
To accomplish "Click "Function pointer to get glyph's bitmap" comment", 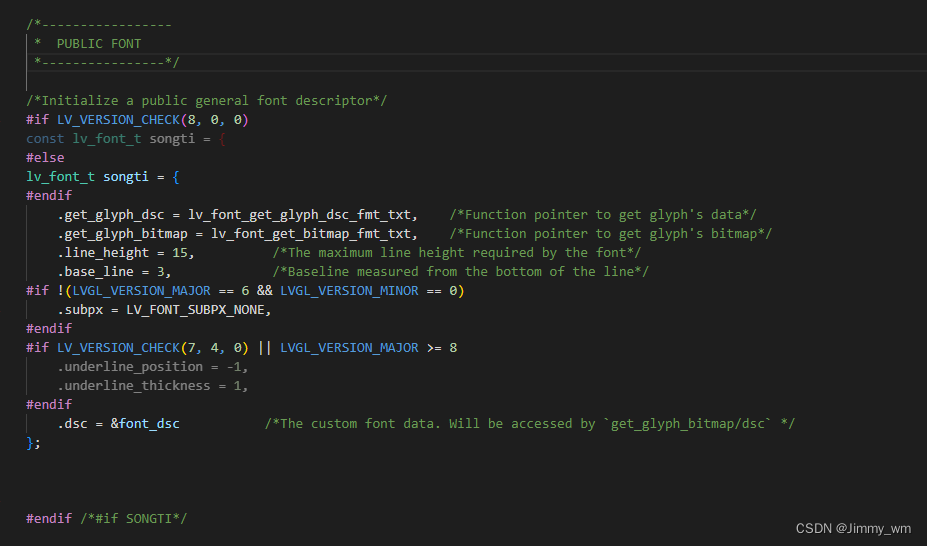I will pyautogui.click(x=610, y=234).
